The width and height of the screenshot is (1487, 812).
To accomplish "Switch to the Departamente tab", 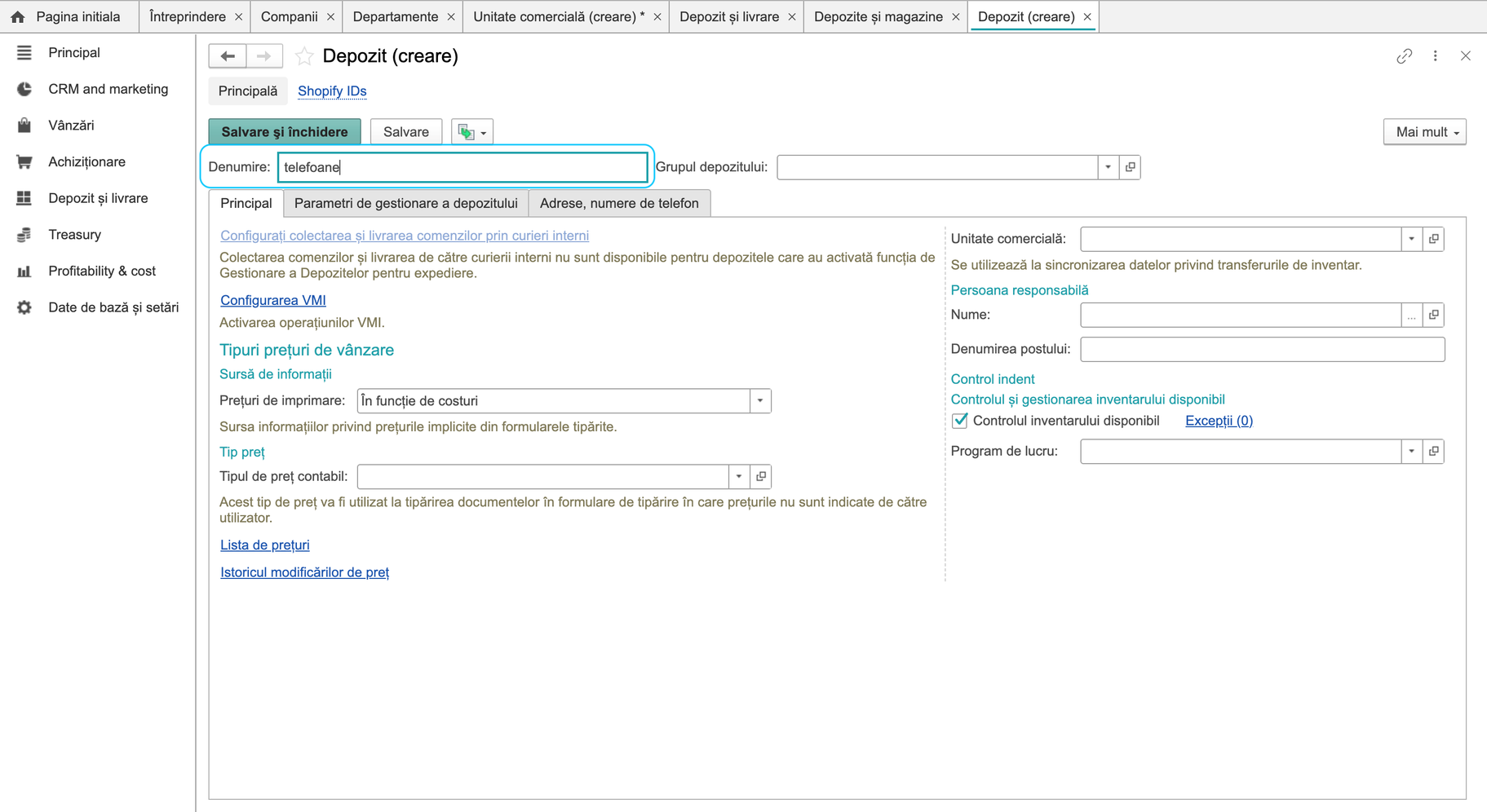I will click(x=396, y=16).
